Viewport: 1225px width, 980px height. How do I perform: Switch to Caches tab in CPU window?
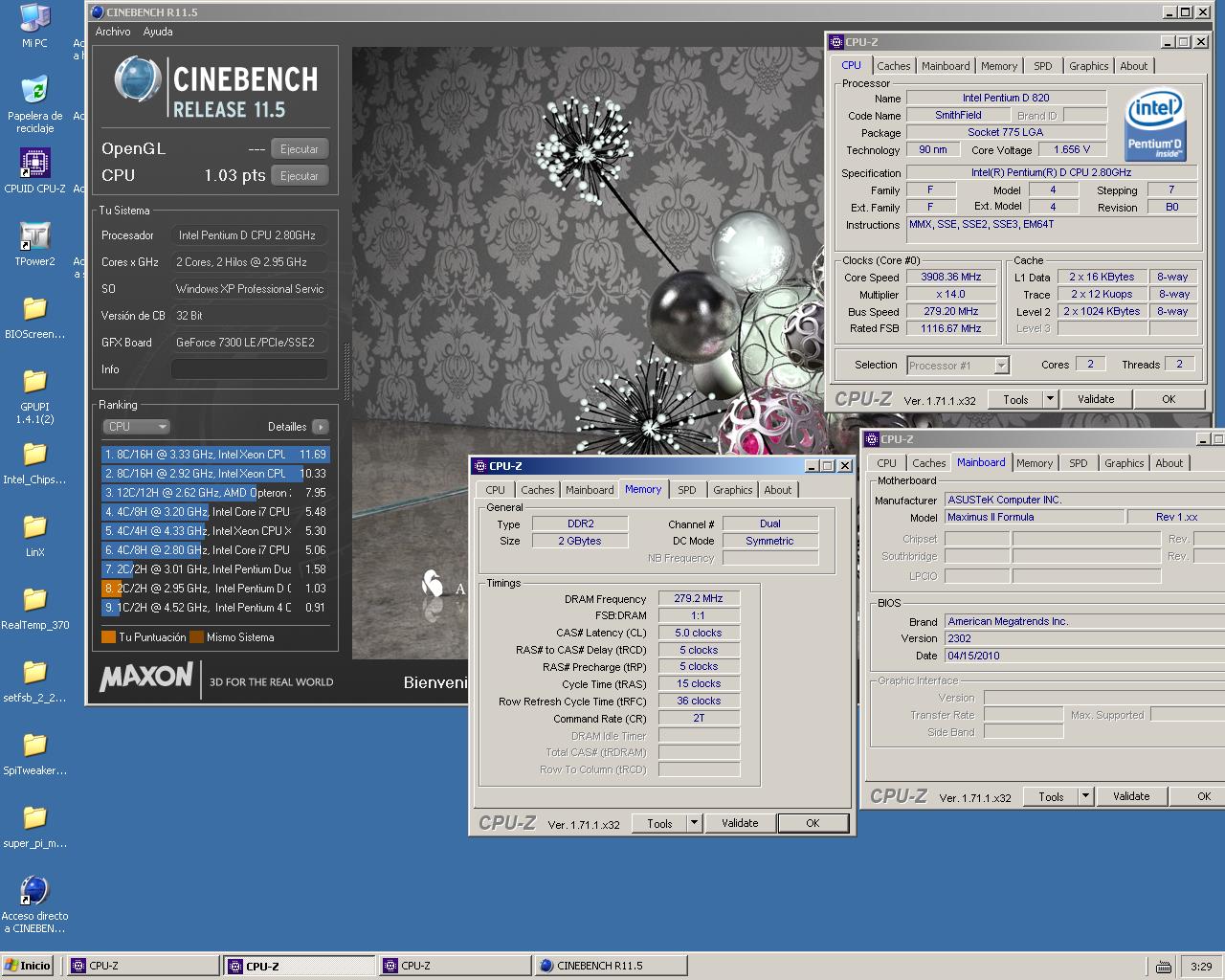(893, 66)
